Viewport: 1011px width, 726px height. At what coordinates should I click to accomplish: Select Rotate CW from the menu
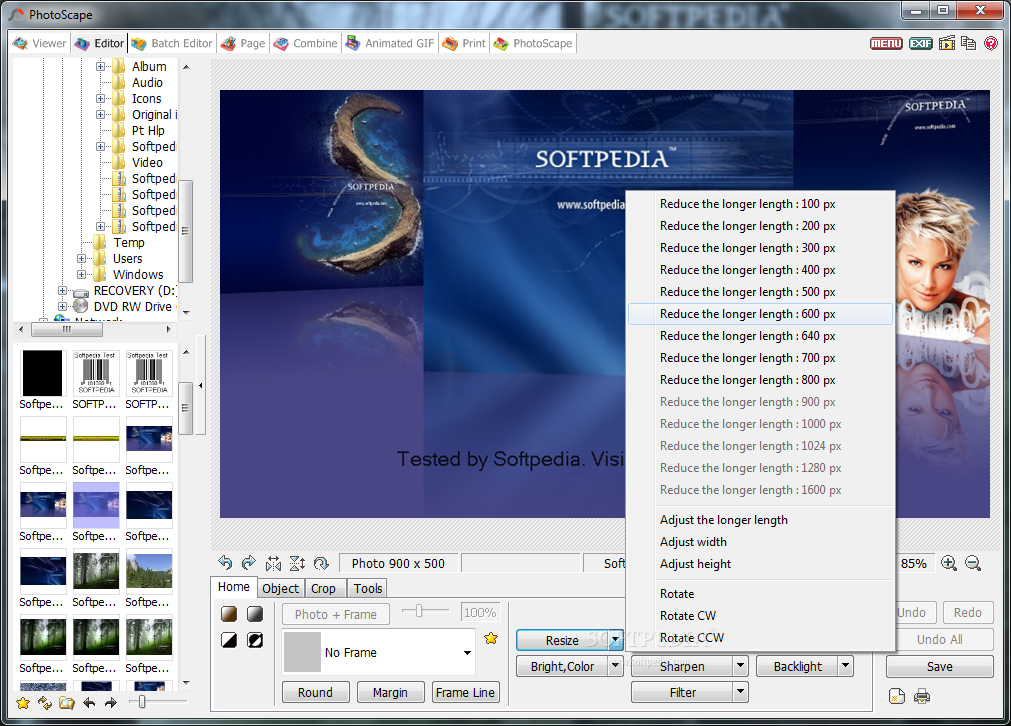click(x=687, y=615)
